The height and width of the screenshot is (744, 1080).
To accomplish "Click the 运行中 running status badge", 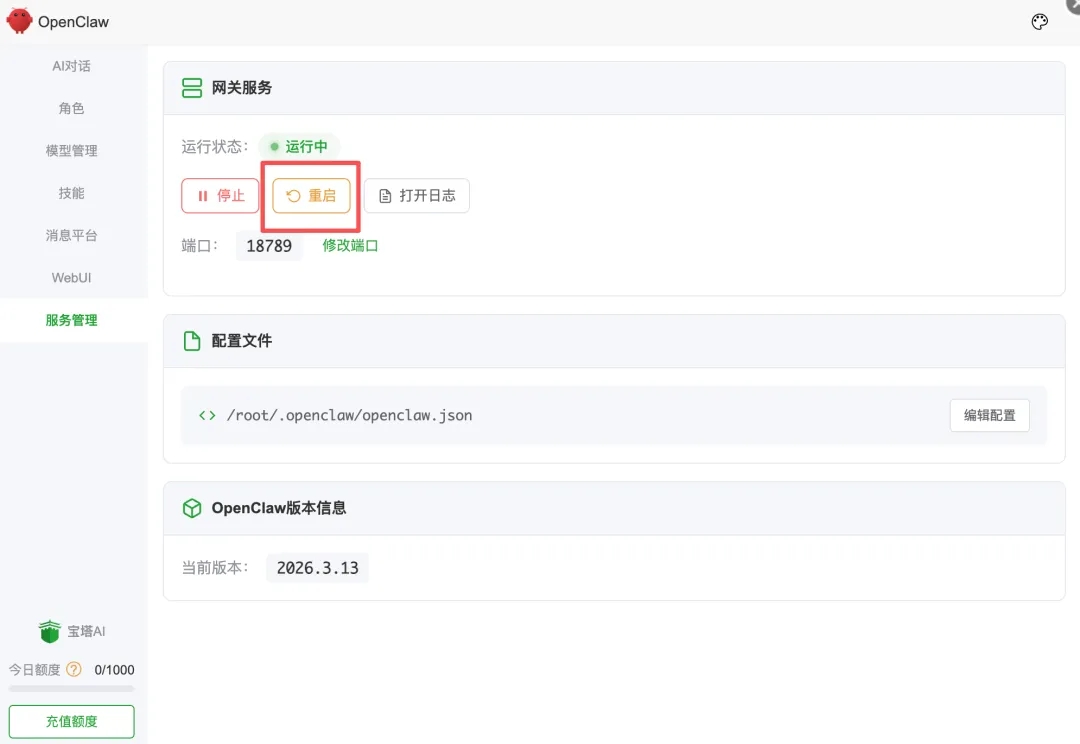I will pyautogui.click(x=298, y=145).
